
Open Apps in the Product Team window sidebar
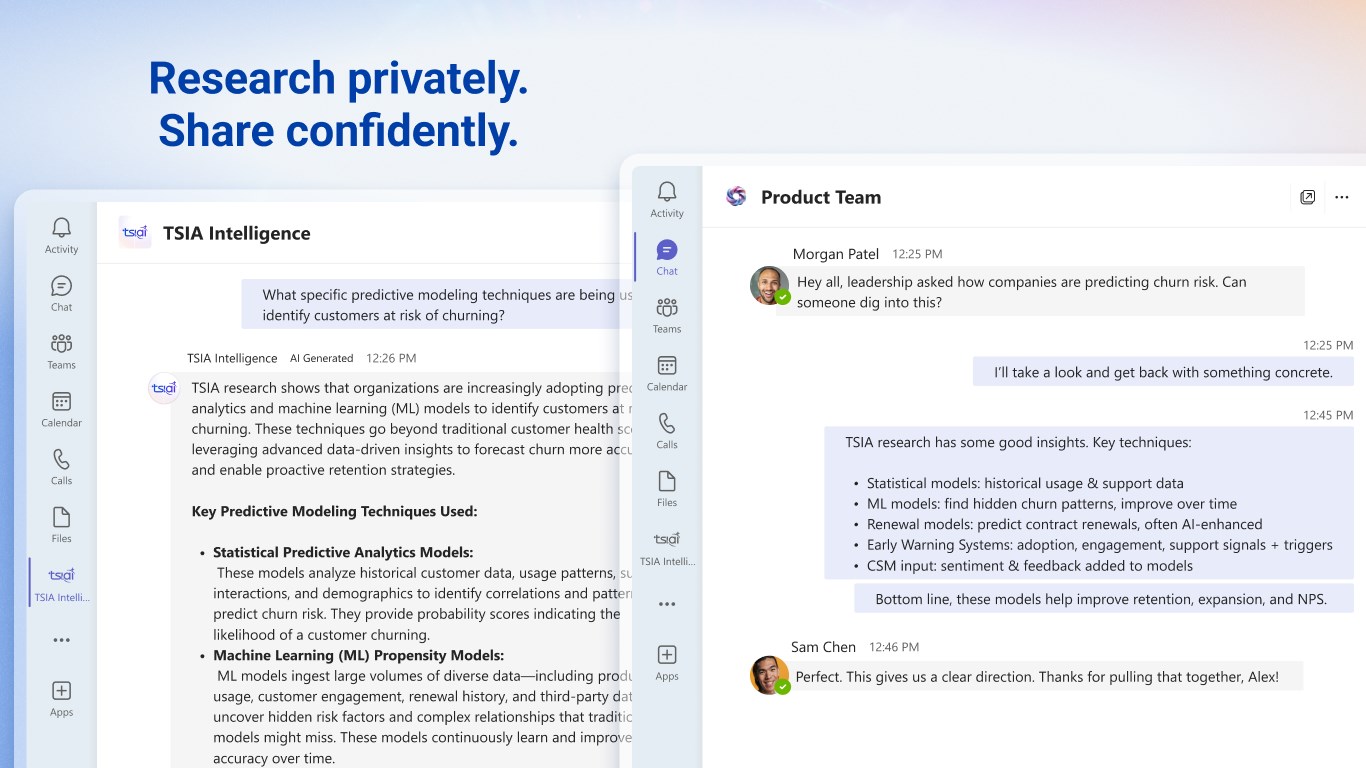tap(667, 662)
